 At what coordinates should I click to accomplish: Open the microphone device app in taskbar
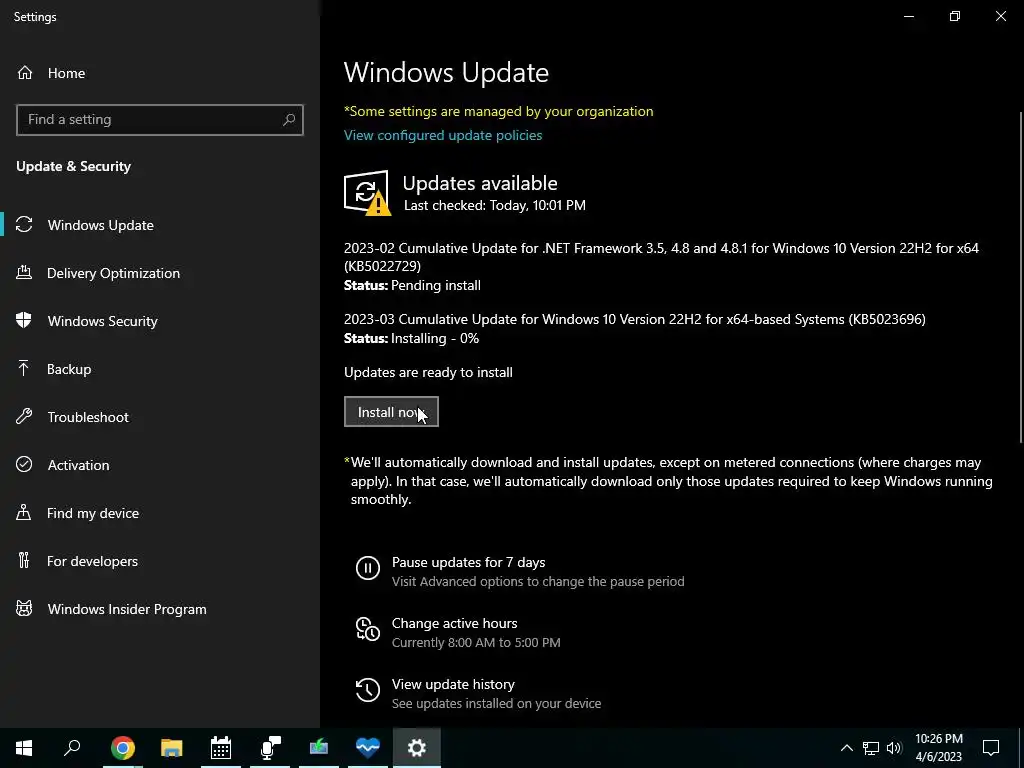(270, 748)
